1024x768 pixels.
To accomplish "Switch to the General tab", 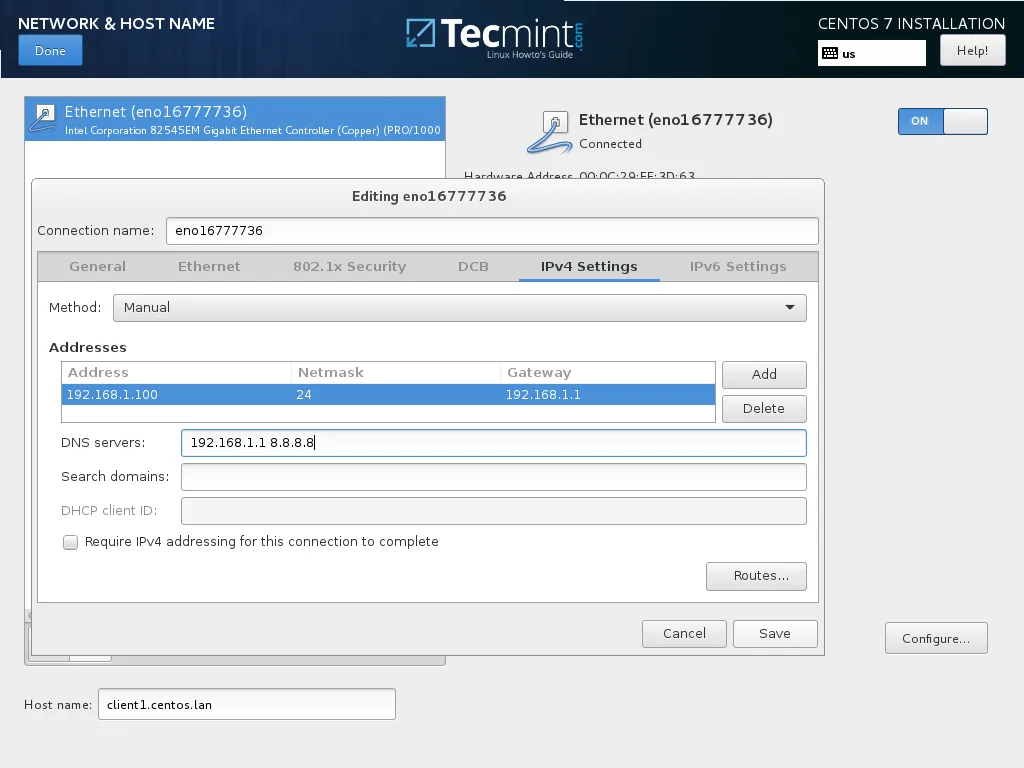I will tap(97, 266).
